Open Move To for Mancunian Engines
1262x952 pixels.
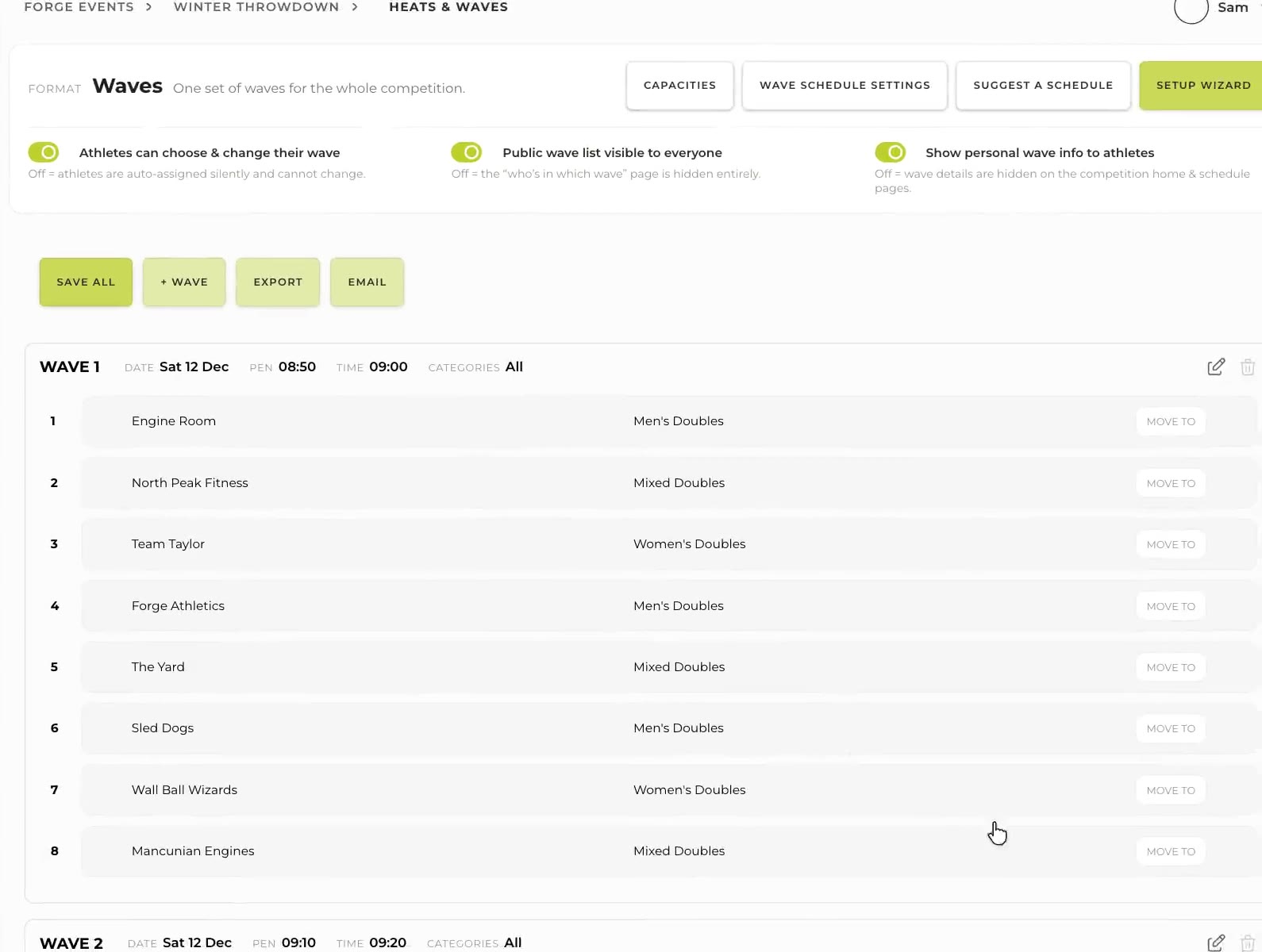click(x=1171, y=851)
